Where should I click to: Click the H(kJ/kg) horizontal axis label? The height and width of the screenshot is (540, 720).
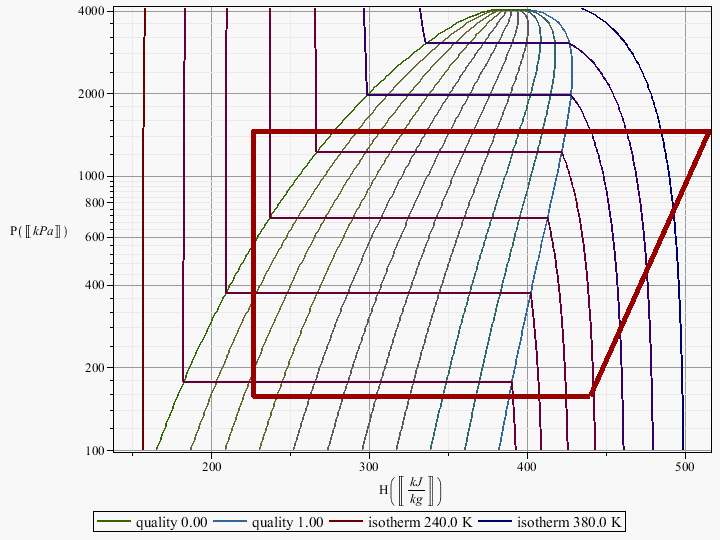click(410, 491)
